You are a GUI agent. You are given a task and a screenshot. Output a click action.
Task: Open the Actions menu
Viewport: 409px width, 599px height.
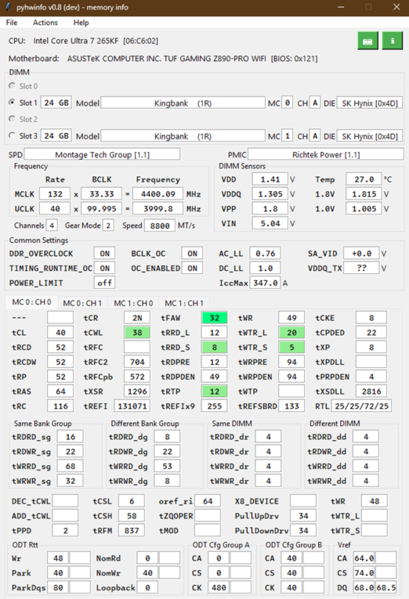coord(45,23)
